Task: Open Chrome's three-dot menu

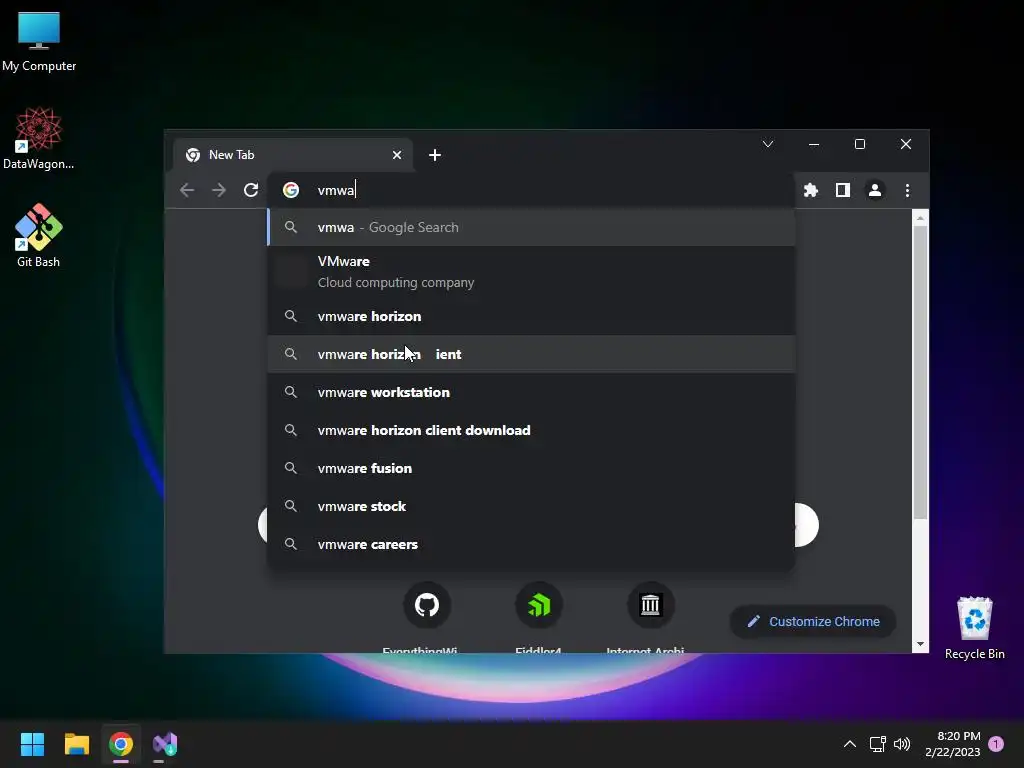Action: [907, 190]
